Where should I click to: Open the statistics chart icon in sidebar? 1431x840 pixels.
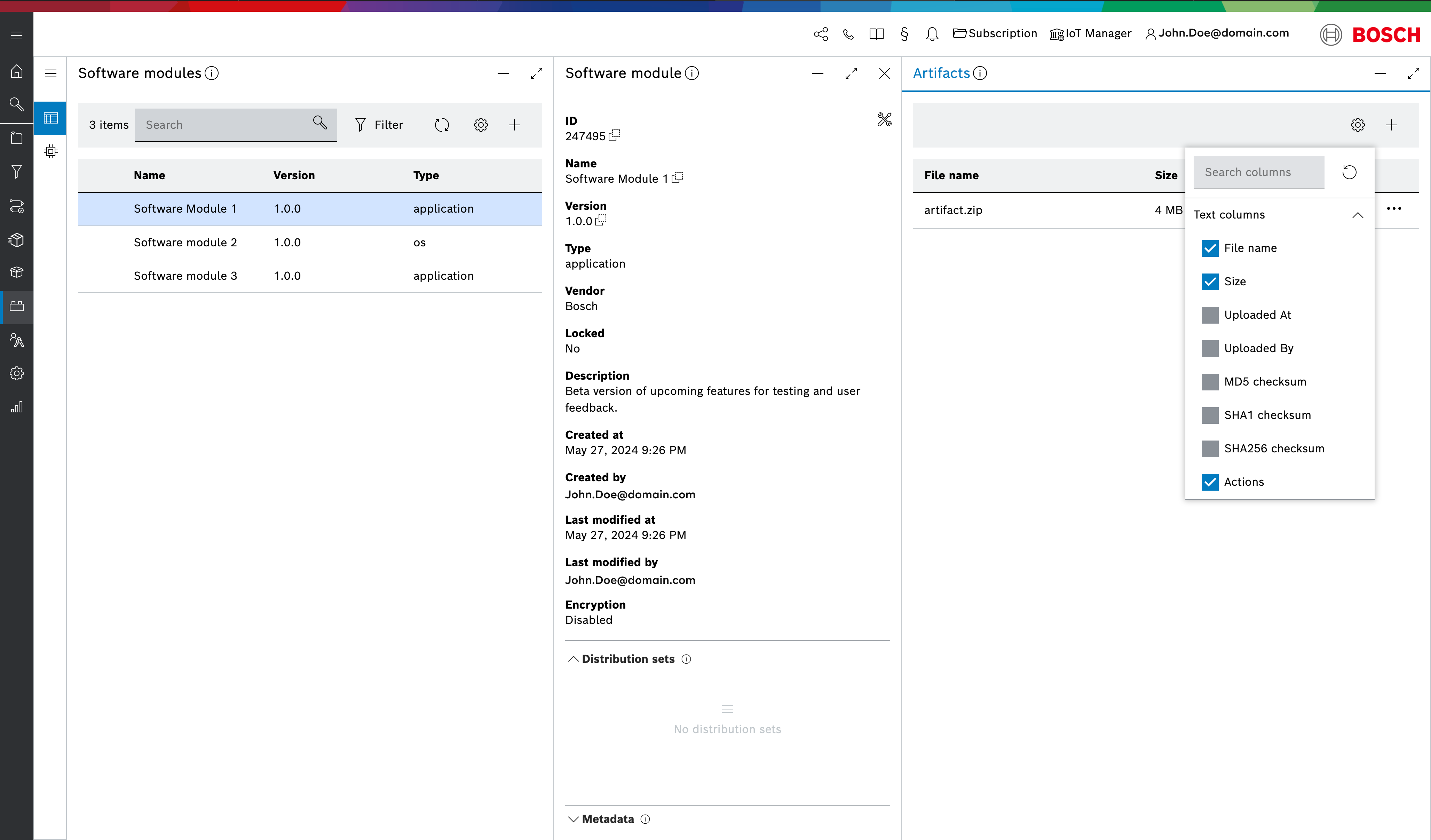coord(16,407)
